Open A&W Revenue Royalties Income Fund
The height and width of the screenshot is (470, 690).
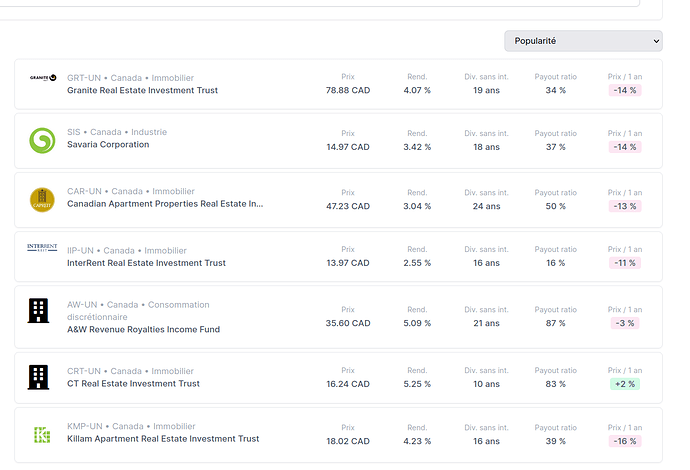click(x=143, y=329)
